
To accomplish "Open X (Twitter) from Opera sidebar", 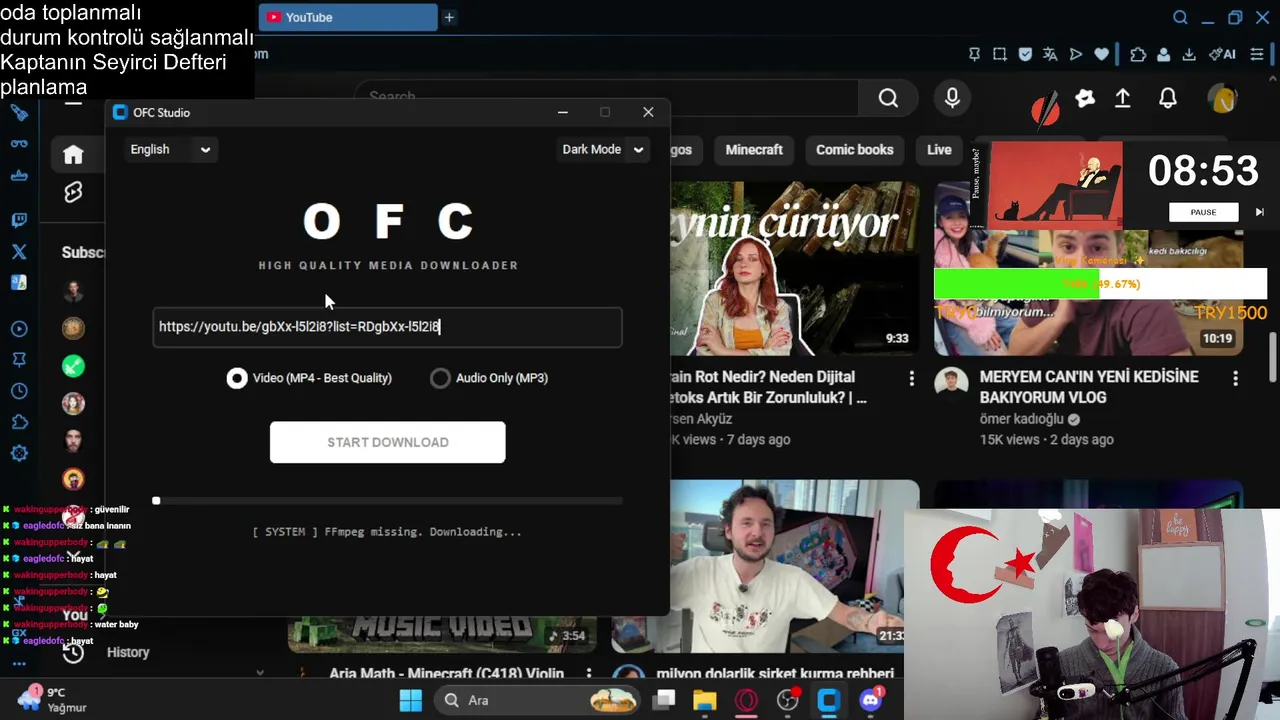I will [x=19, y=252].
